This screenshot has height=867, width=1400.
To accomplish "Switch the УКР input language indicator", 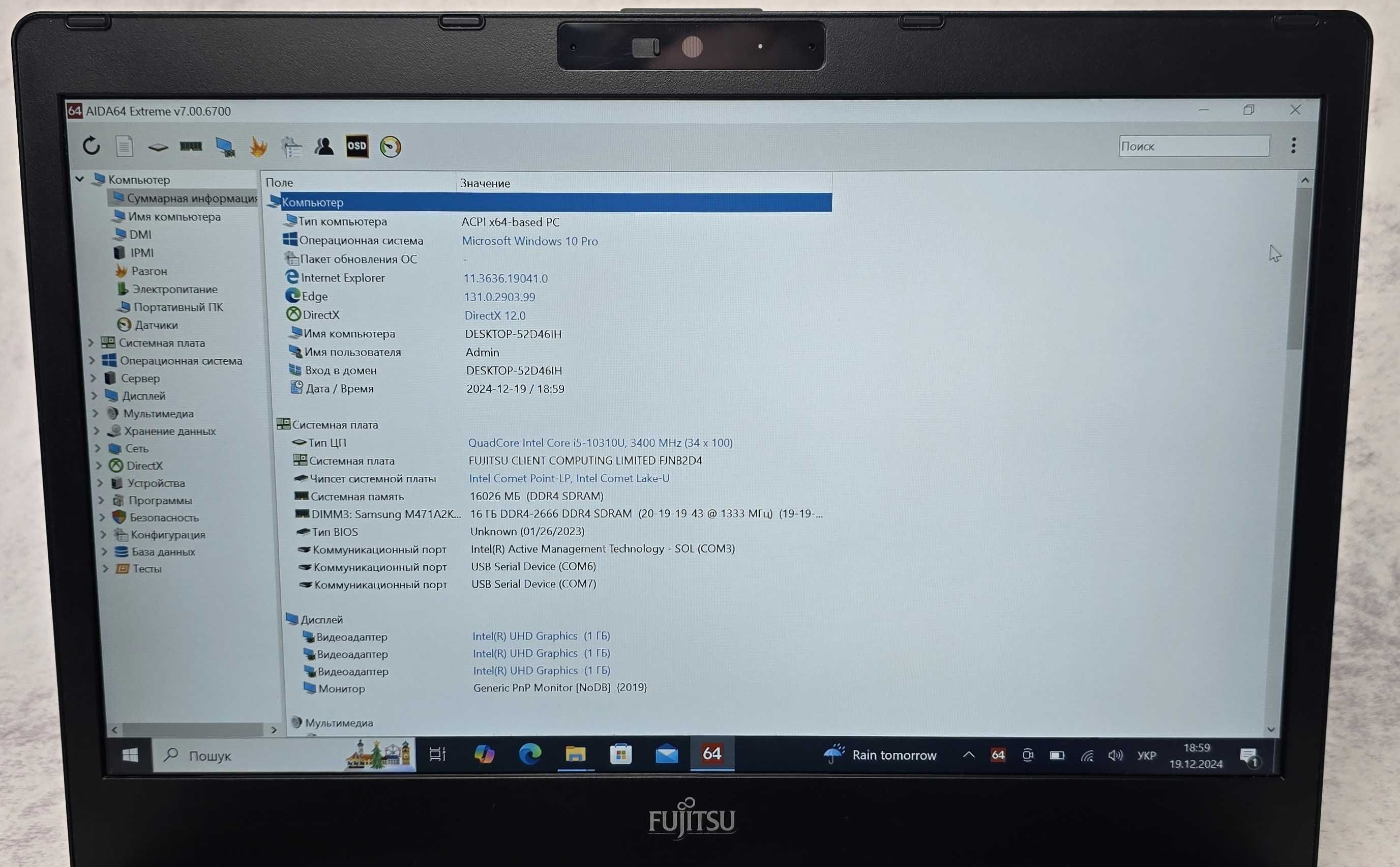I will point(1146,756).
